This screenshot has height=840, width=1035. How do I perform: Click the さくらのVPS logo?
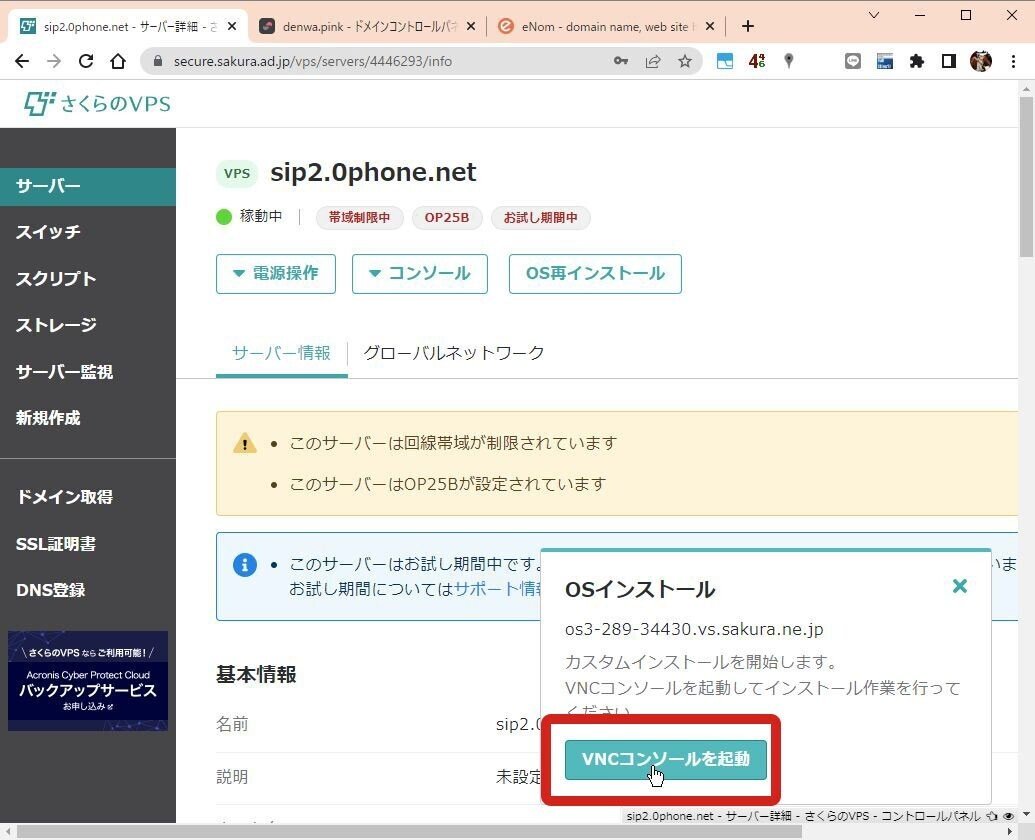tap(98, 104)
